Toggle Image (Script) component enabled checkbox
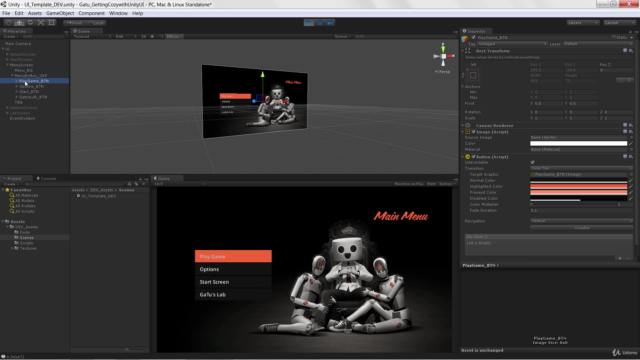 click(473, 132)
